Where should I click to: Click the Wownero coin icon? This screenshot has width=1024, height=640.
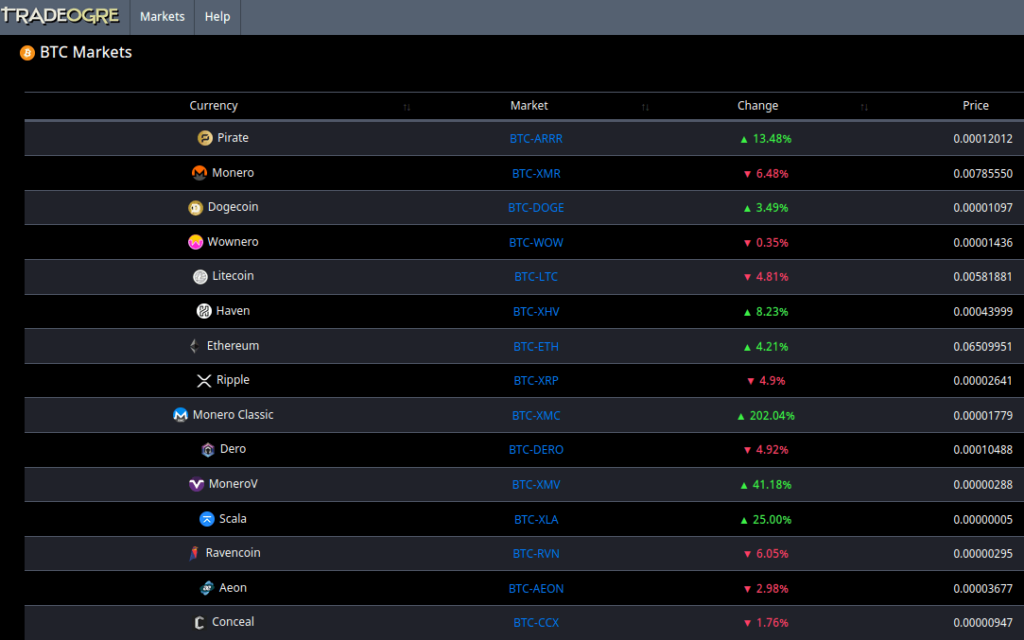(195, 242)
